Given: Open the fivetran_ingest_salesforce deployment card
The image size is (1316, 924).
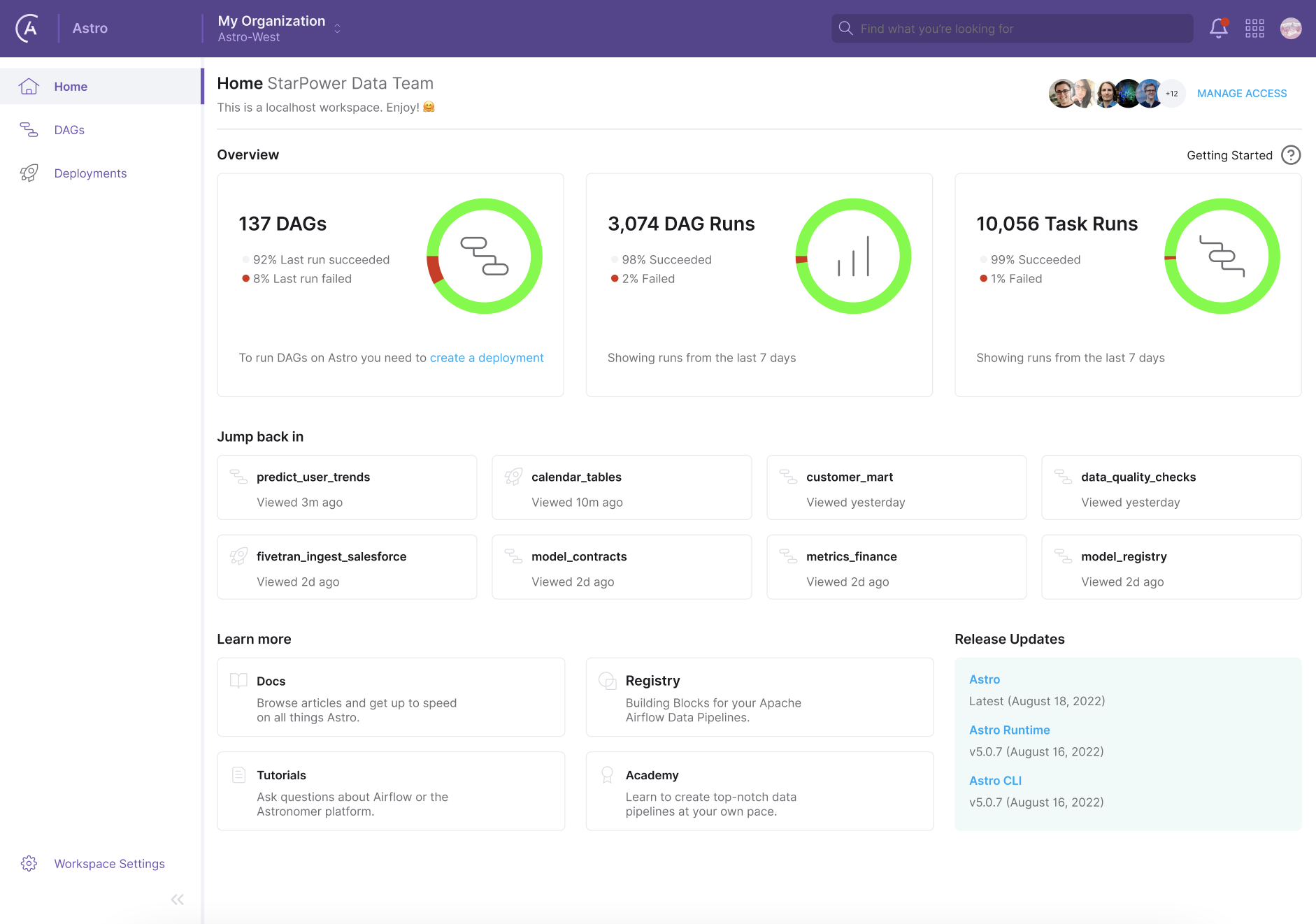Looking at the screenshot, I should (347, 568).
